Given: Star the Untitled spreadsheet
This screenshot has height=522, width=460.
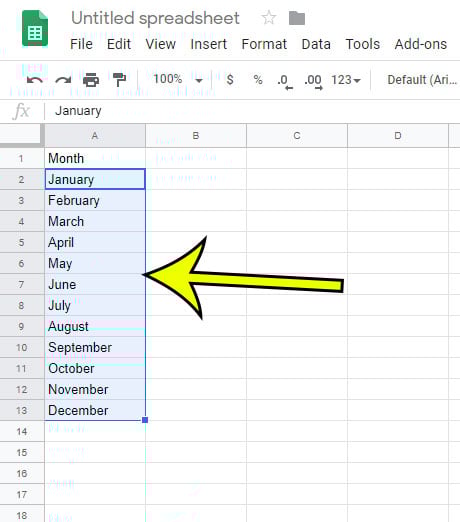Looking at the screenshot, I should [x=269, y=18].
